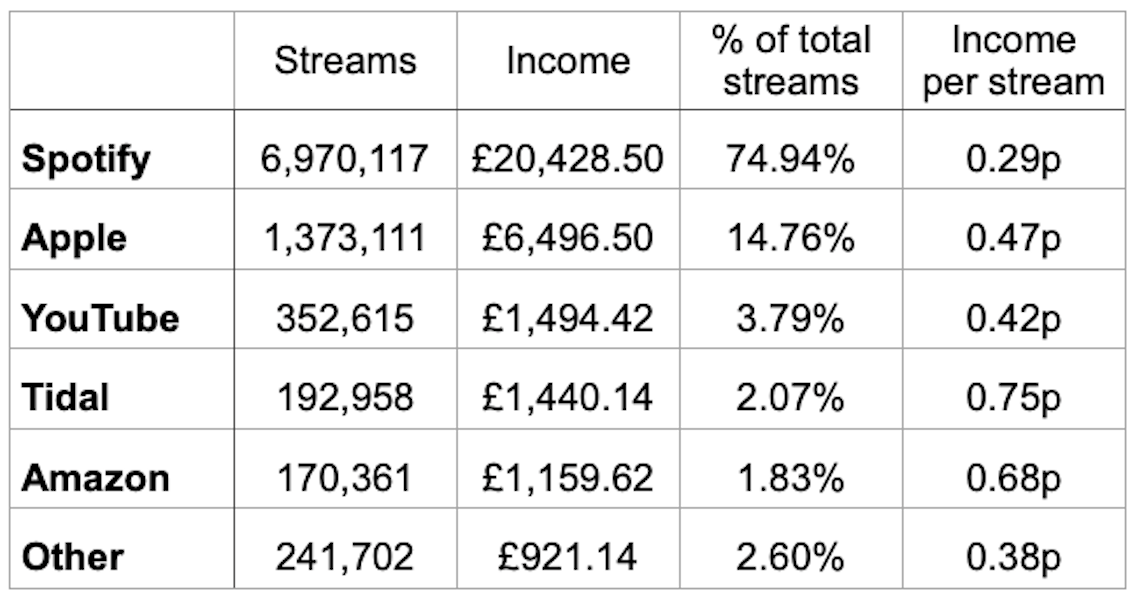Select the Other row label
Viewport: 1137px width, 600px height.
[x=73, y=557]
